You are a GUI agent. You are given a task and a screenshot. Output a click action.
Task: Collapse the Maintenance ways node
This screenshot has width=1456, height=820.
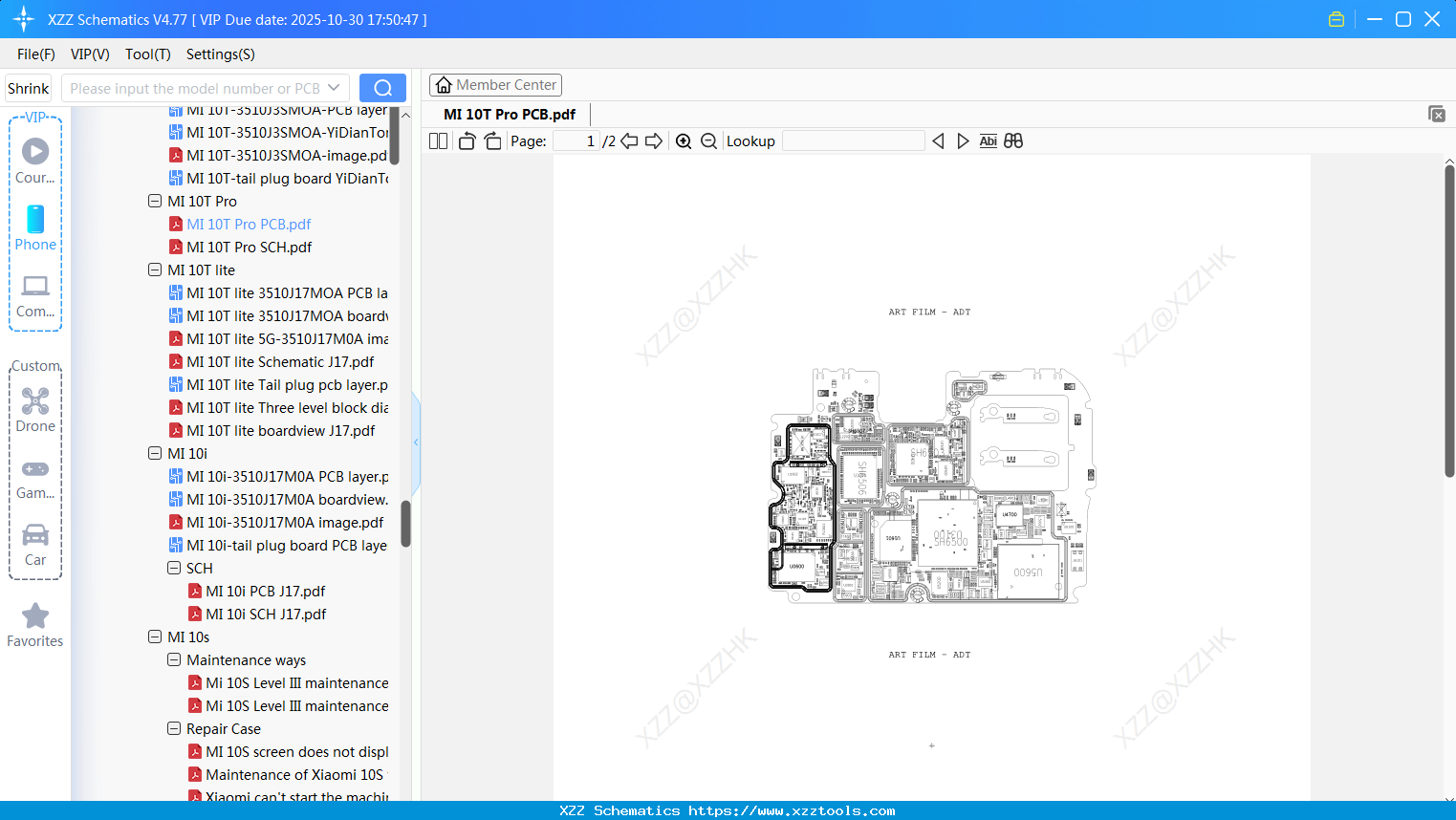click(174, 659)
